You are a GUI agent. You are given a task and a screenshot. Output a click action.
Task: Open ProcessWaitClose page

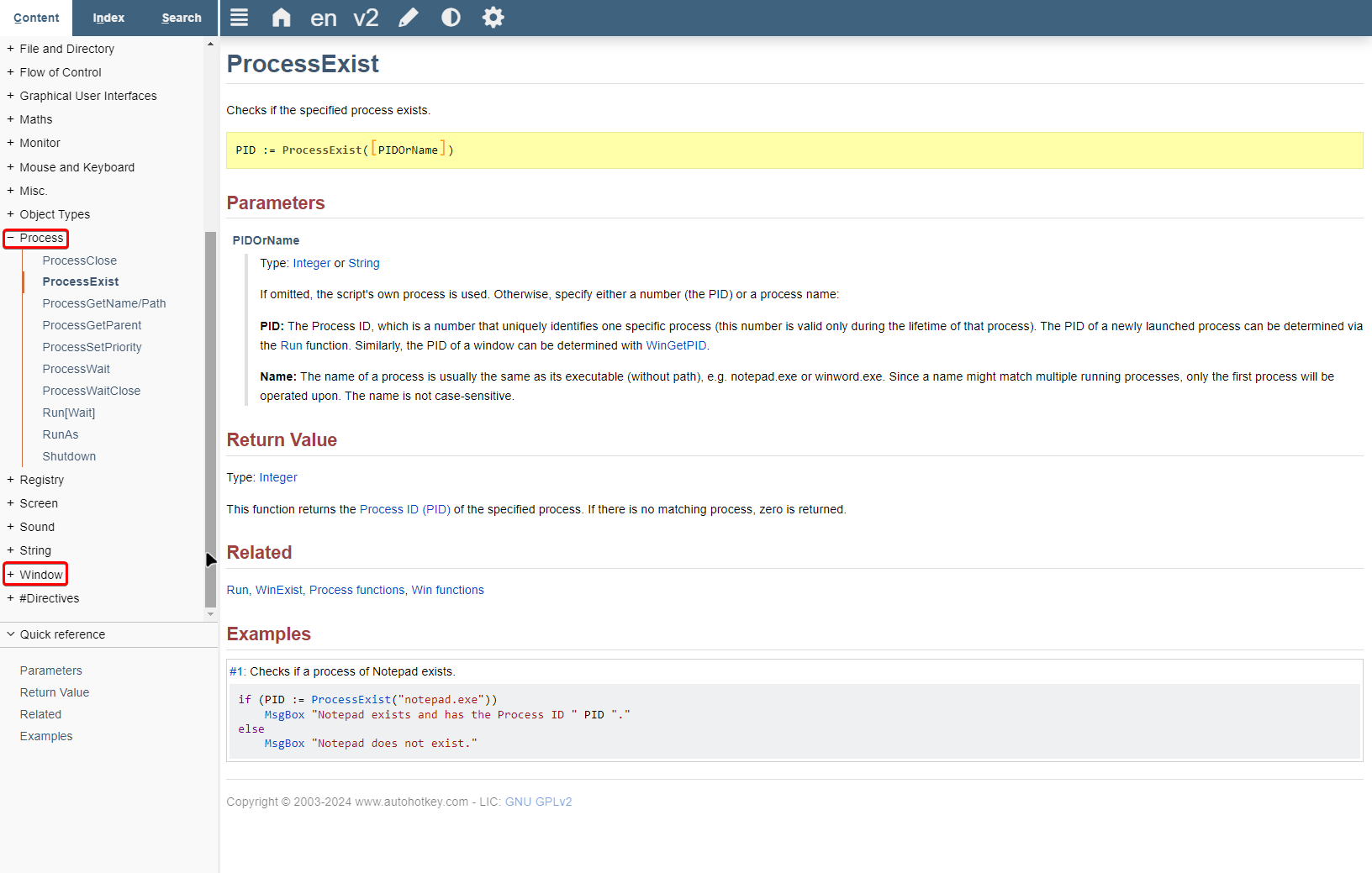92,391
